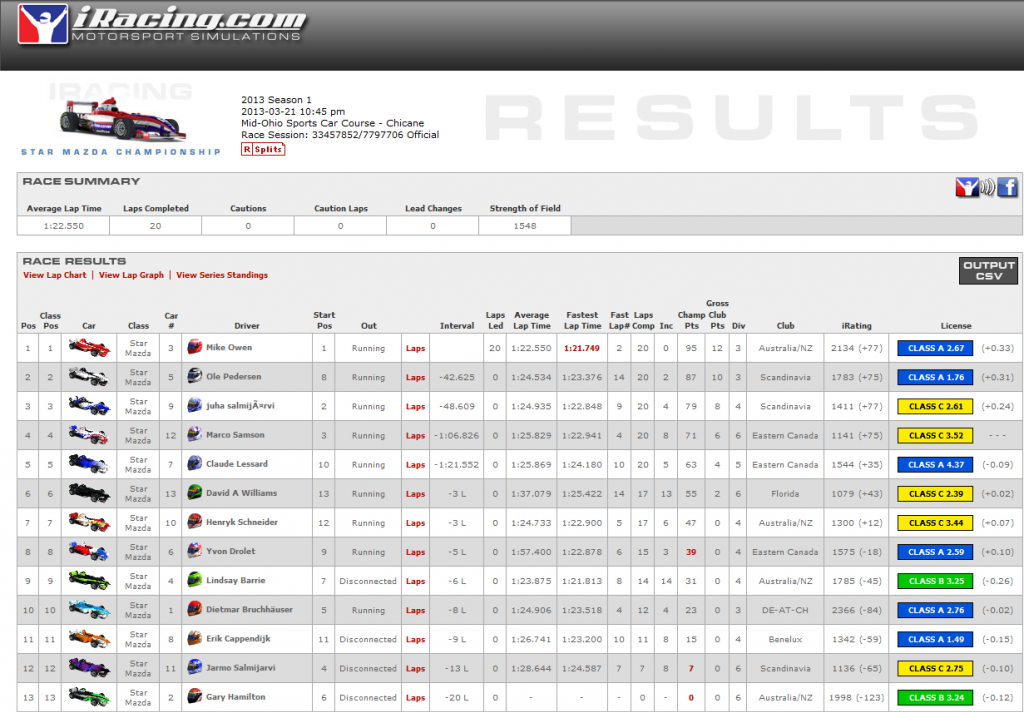
Task: Click the CLASS C 2.75 license badge
Action: [935, 669]
